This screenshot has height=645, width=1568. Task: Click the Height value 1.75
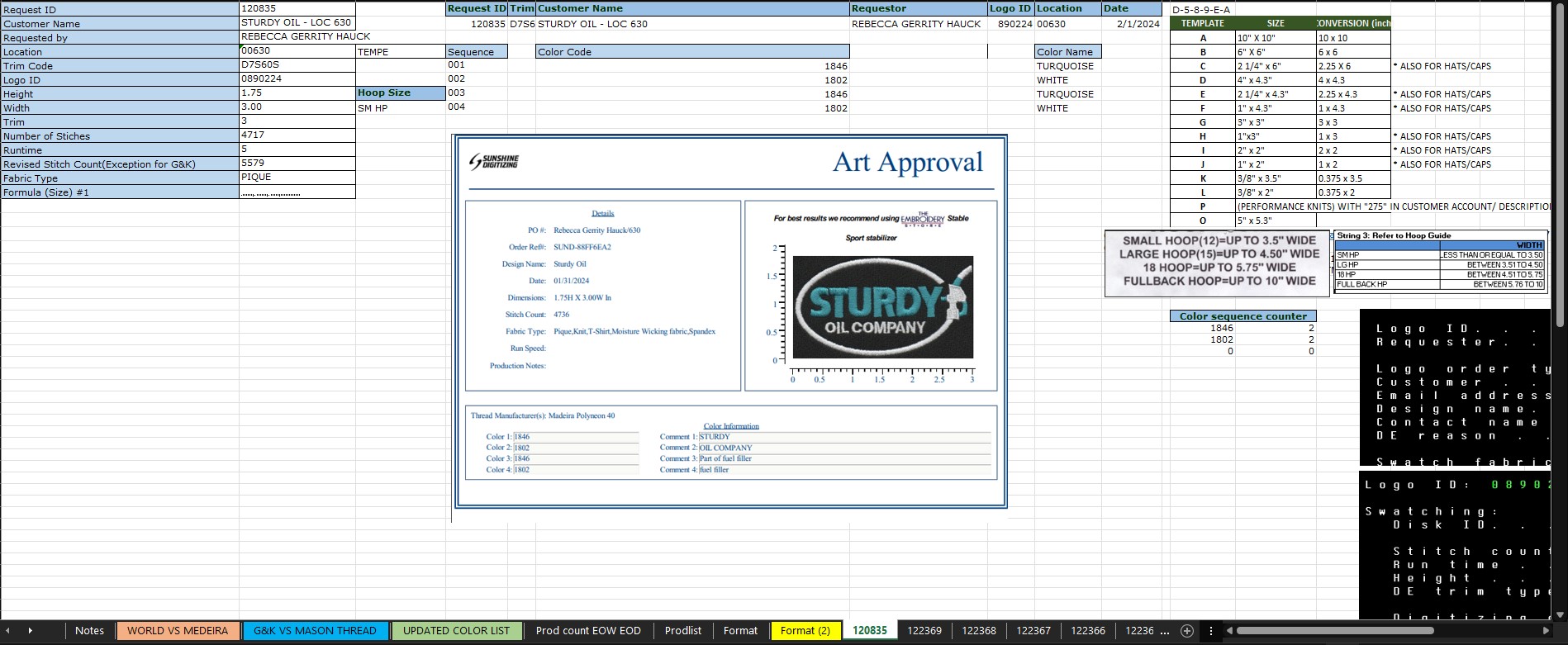[297, 92]
